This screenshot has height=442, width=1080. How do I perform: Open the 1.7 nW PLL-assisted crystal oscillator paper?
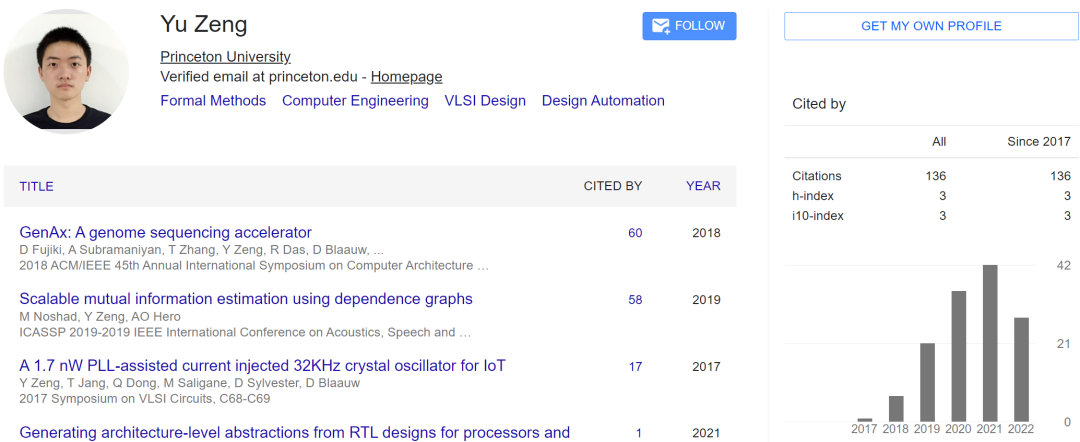(262, 366)
